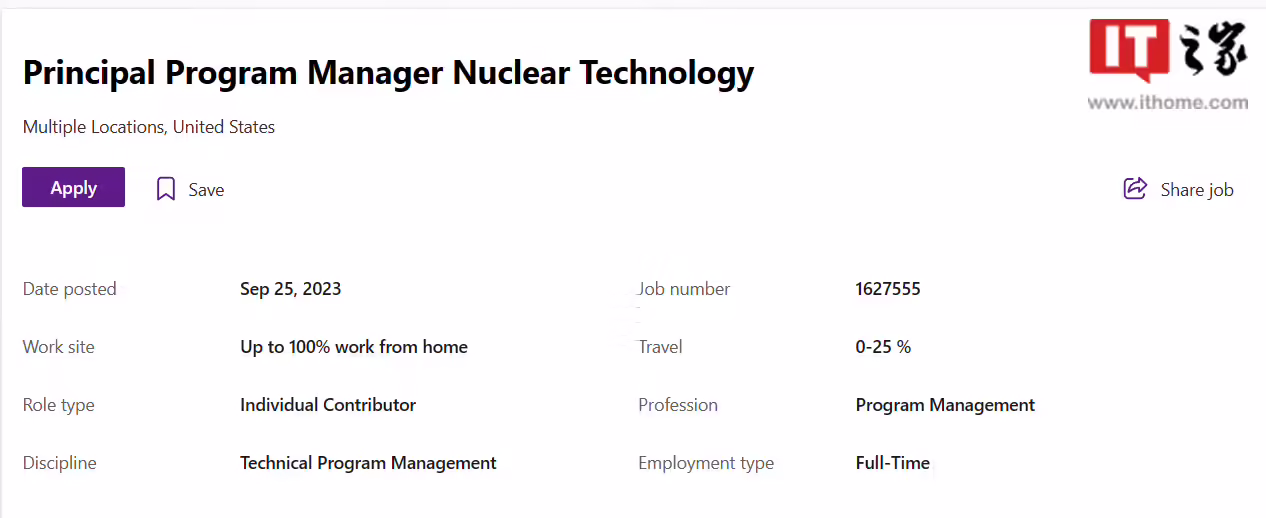The width and height of the screenshot is (1266, 518).
Task: Click the Employment type label
Action: click(x=706, y=463)
